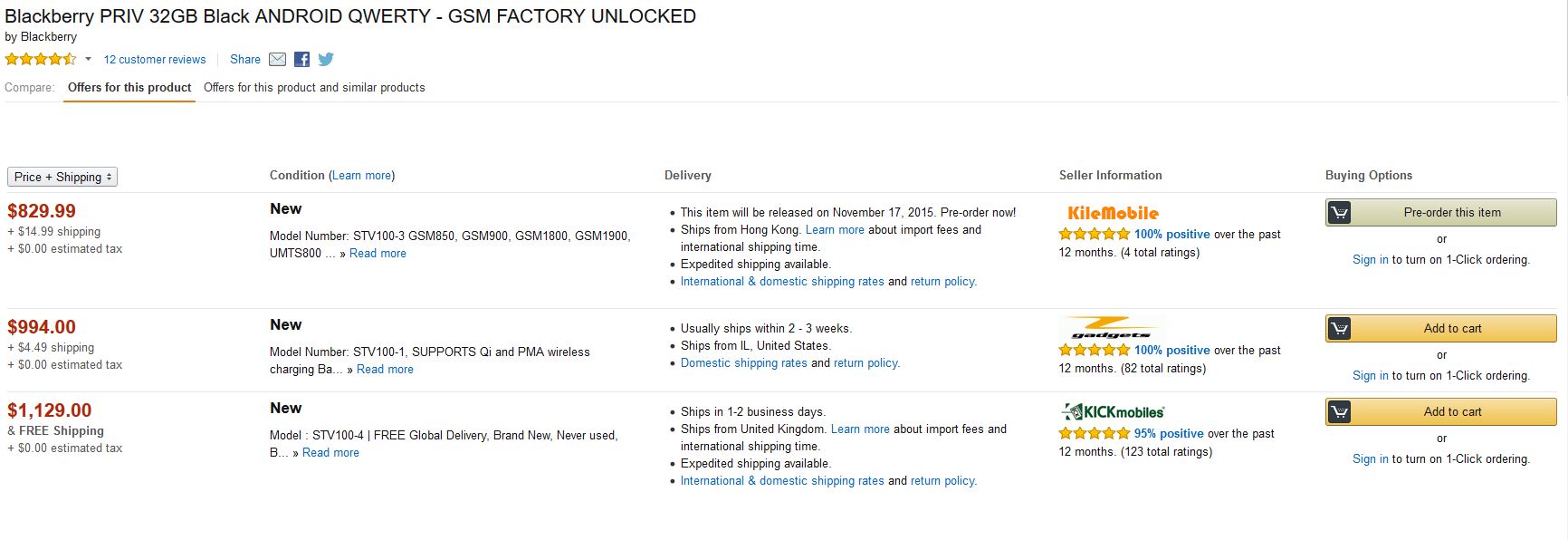Screen dimensions: 1568x540
Task: Open the 12 customer reviews link
Action: point(155,60)
